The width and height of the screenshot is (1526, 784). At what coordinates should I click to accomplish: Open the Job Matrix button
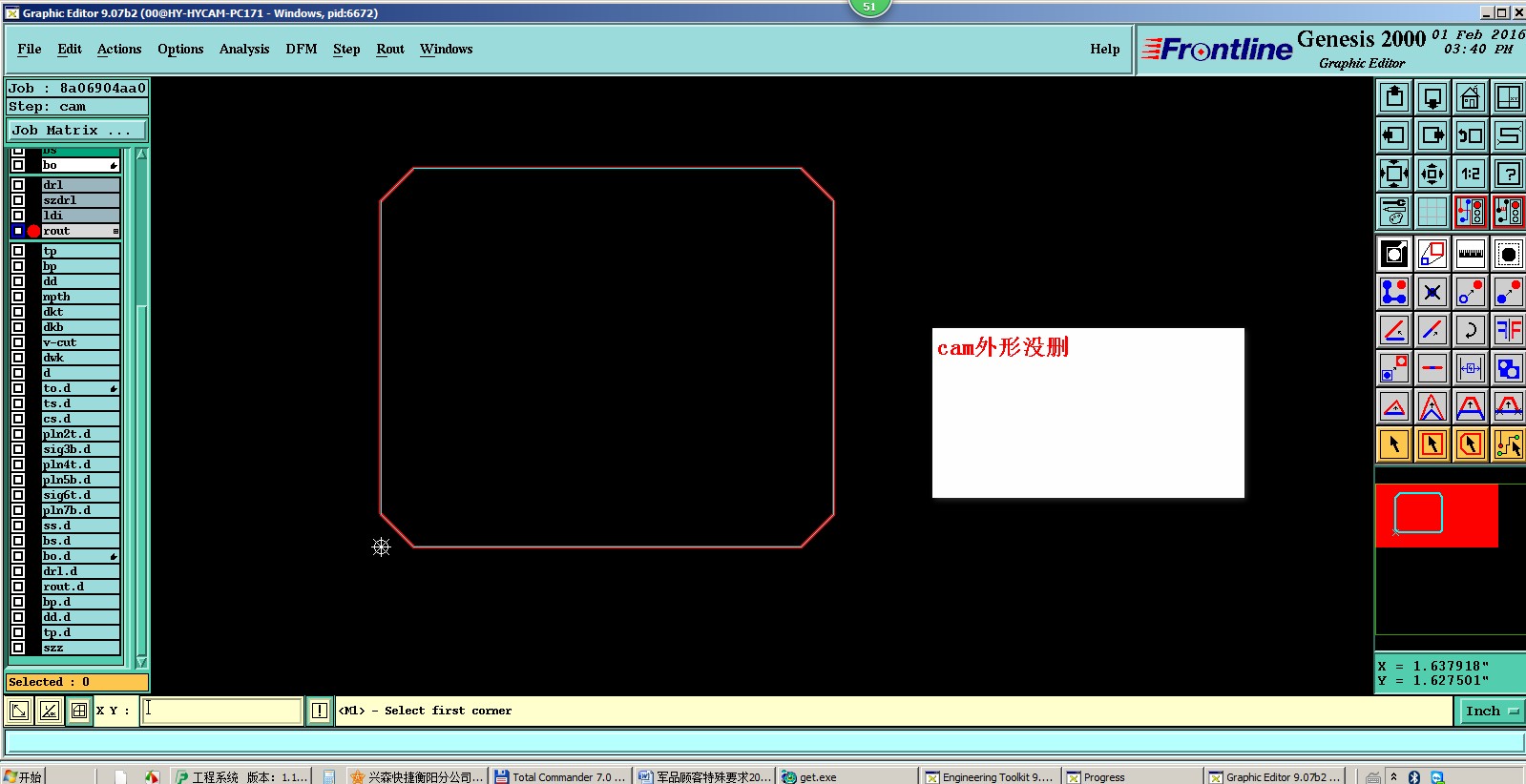pyautogui.click(x=77, y=131)
